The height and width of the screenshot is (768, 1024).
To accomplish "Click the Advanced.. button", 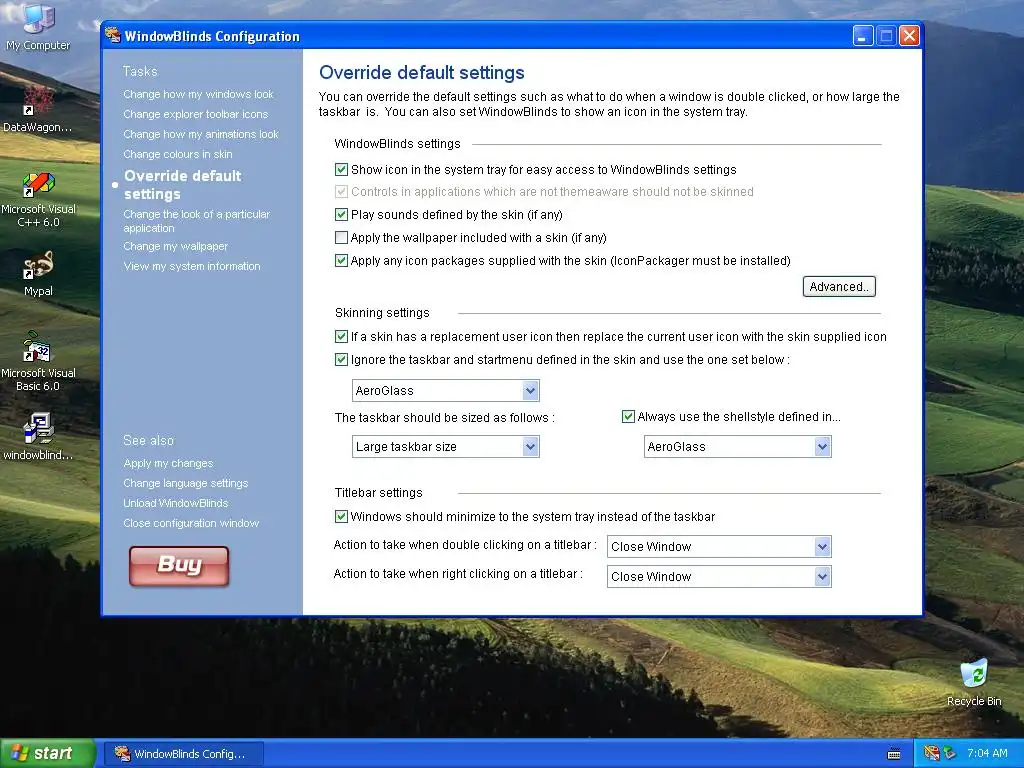I will click(839, 287).
